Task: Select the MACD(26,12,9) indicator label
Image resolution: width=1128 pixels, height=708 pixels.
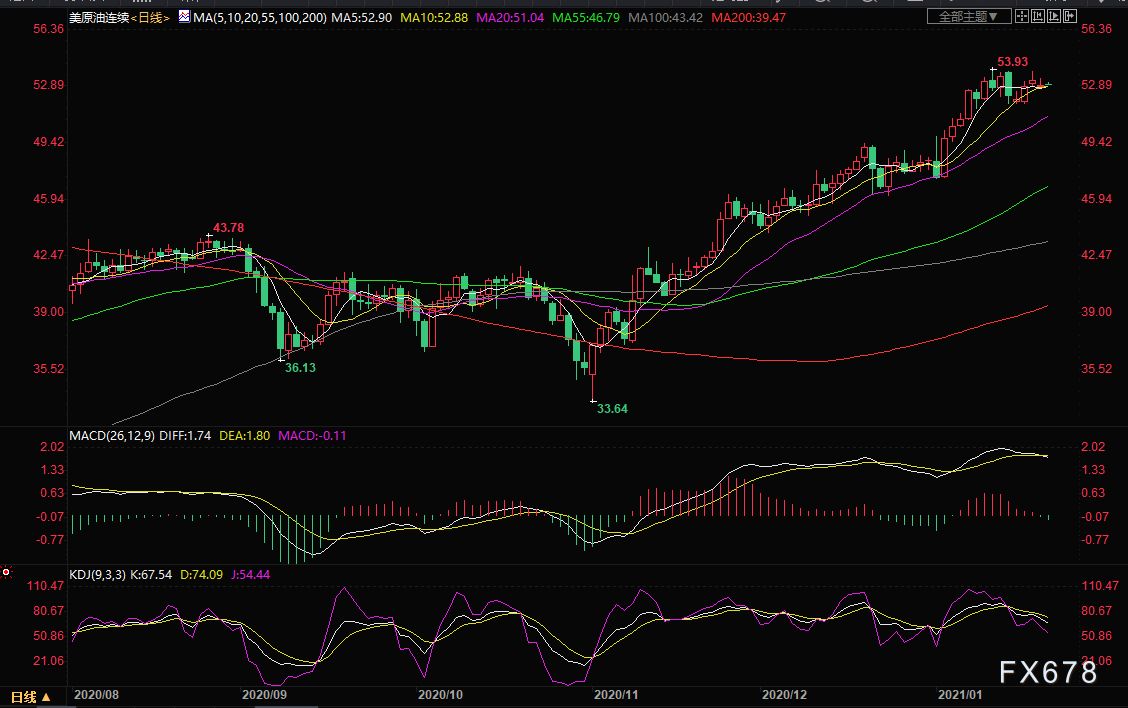Action: point(112,435)
